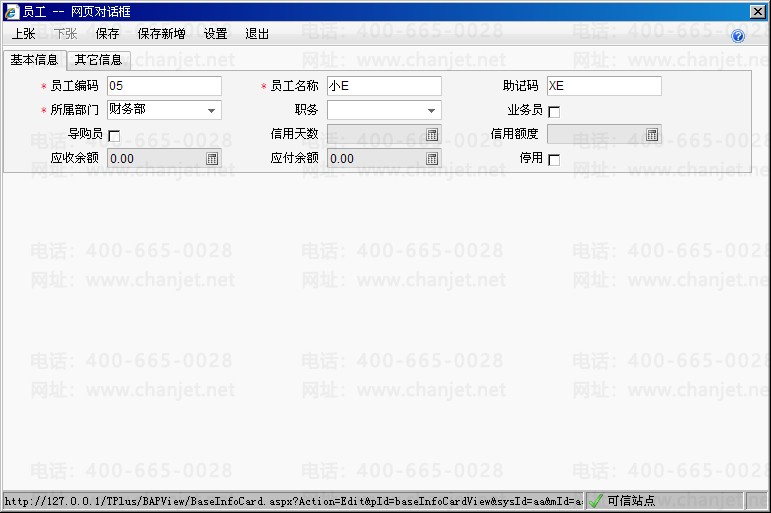Expand the 所属部门 dropdown arrow
Screen dimensions: 771x513
(x=211, y=111)
